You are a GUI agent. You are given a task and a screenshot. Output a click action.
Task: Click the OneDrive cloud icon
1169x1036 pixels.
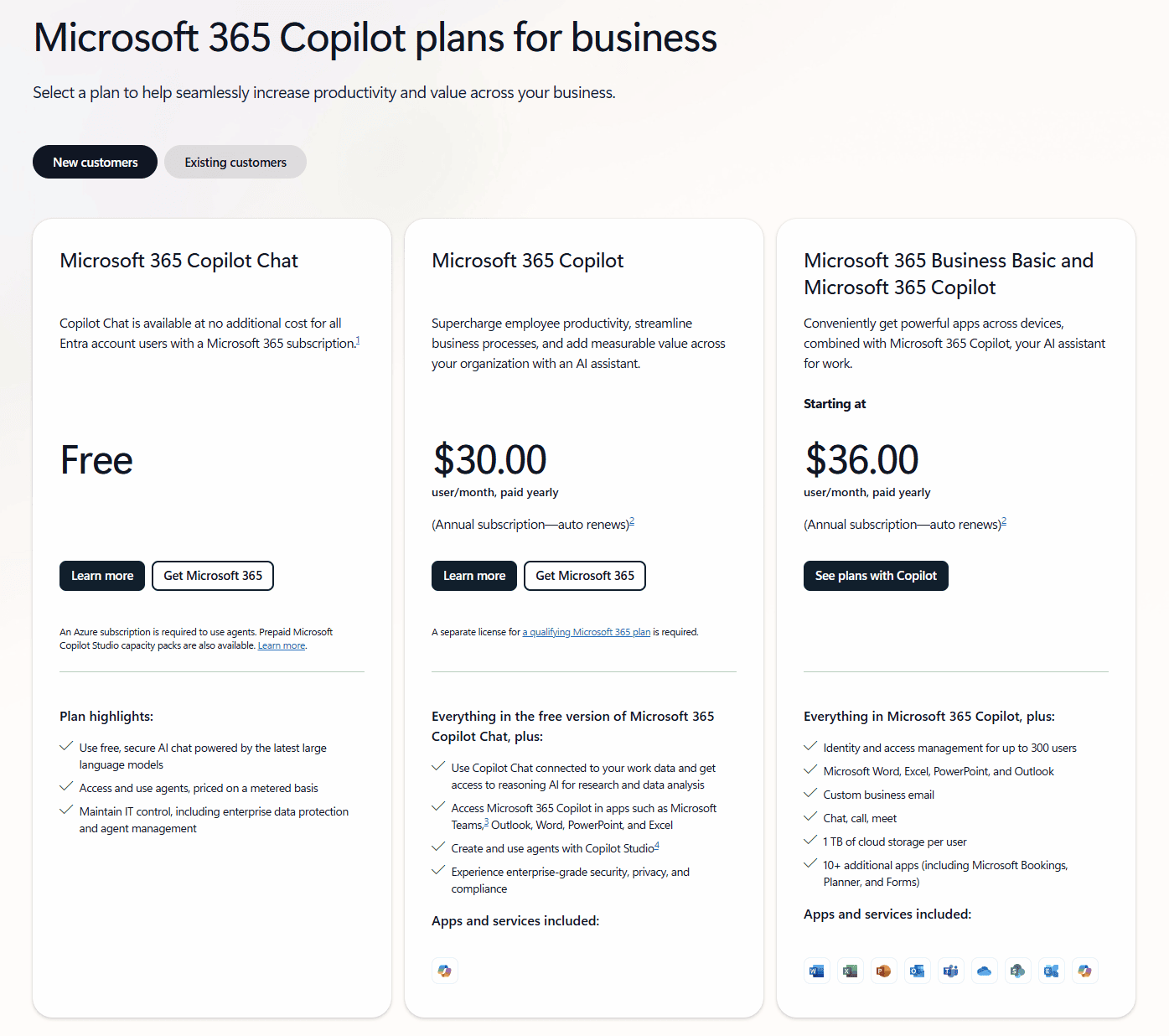(985, 971)
